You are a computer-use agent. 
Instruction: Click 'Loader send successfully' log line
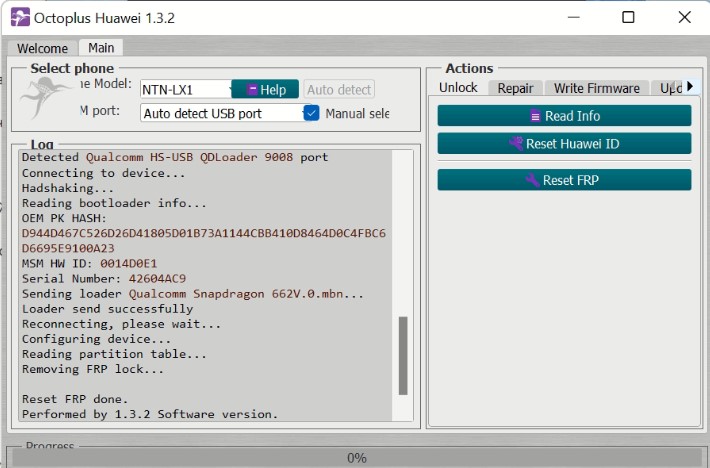(x=107, y=309)
